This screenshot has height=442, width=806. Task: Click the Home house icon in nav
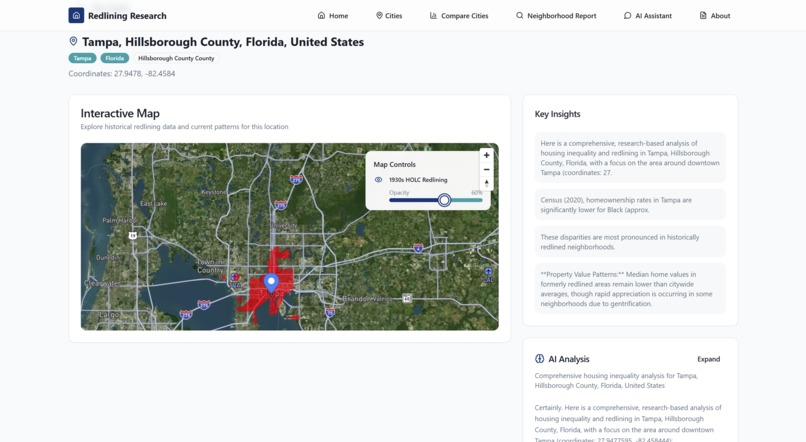click(x=321, y=15)
